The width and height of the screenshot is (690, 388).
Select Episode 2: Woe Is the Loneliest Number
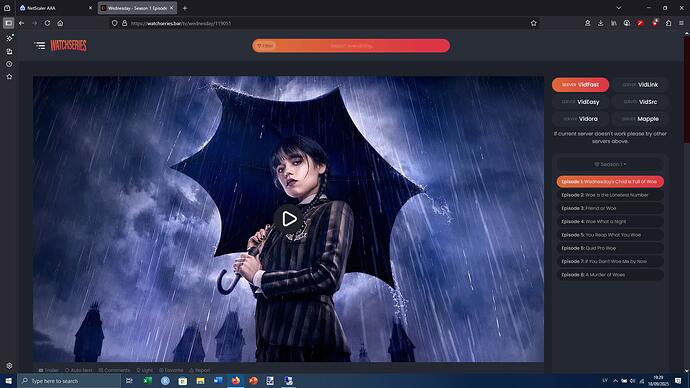610,195
